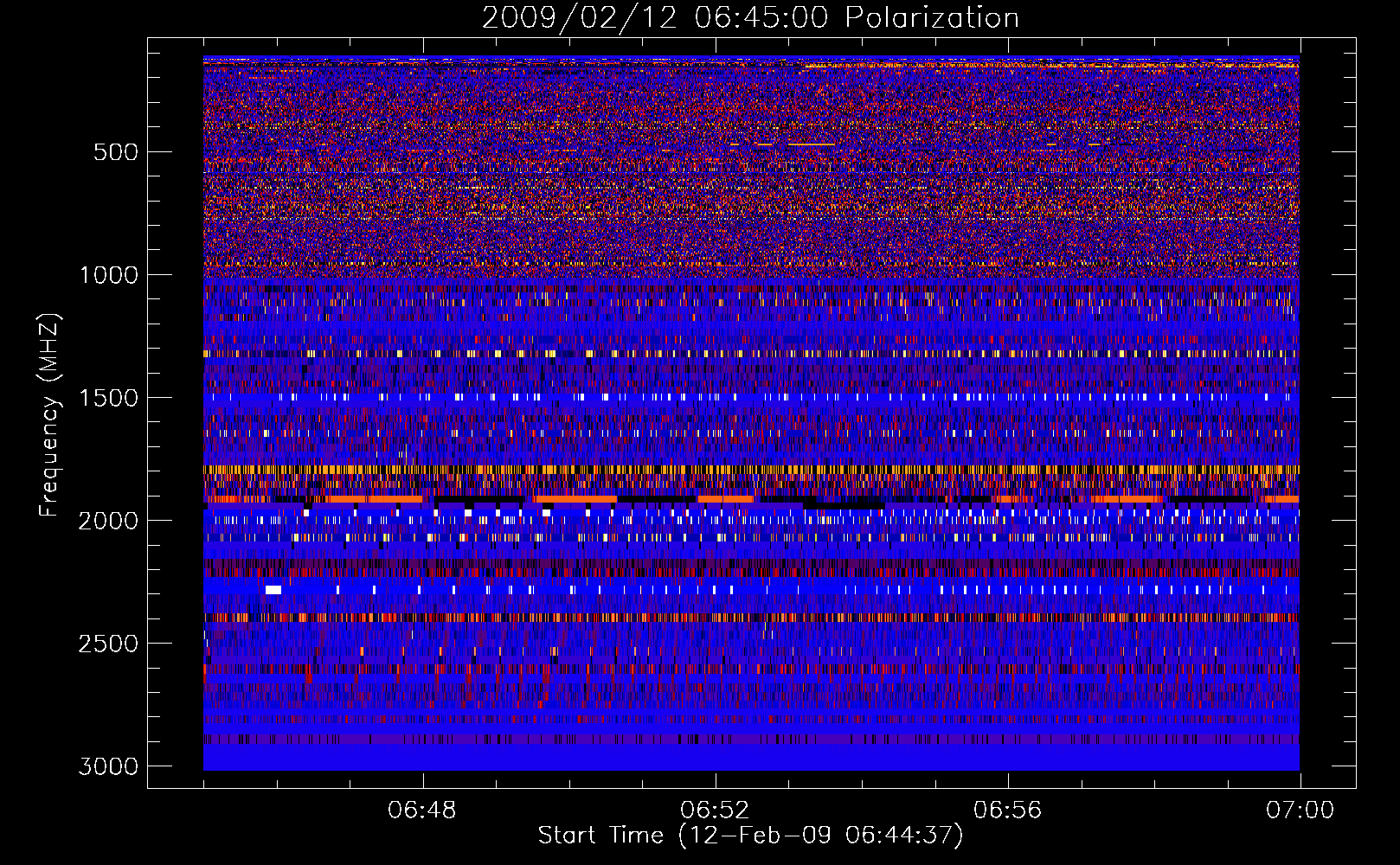The width and height of the screenshot is (1400, 865).
Task: Click the plot title '2009/02/12 06:45:00 Polarization'
Action: click(x=750, y=17)
